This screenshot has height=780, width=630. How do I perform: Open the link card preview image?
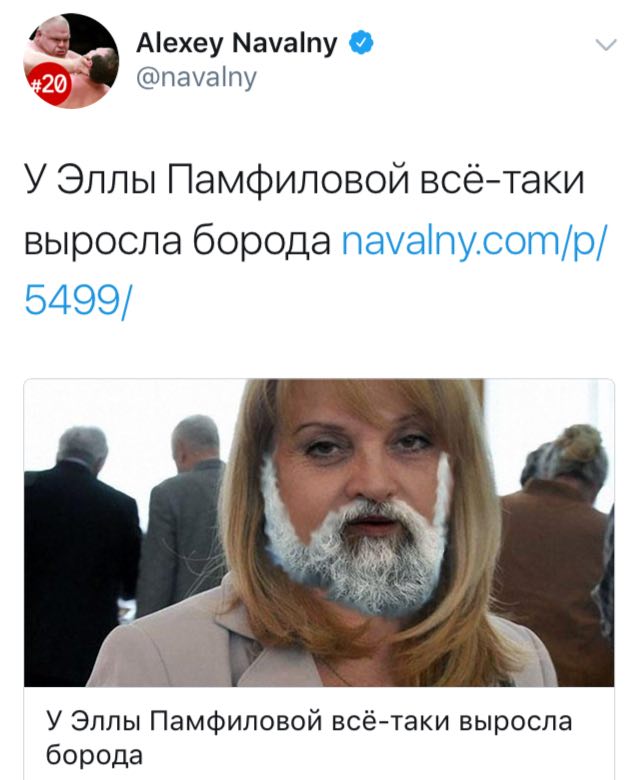(319, 533)
